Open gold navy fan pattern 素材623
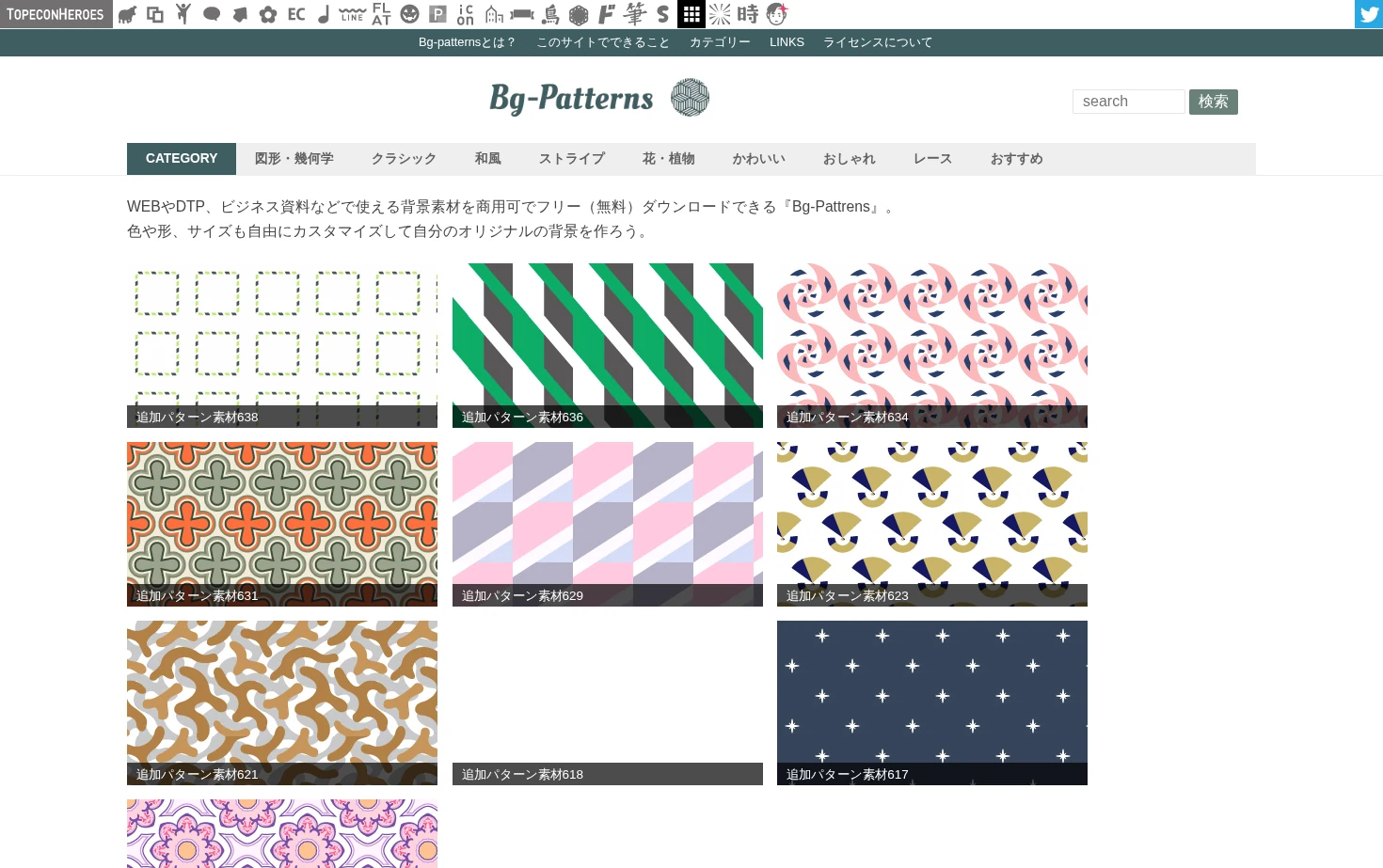The width and height of the screenshot is (1383, 868). 932,524
